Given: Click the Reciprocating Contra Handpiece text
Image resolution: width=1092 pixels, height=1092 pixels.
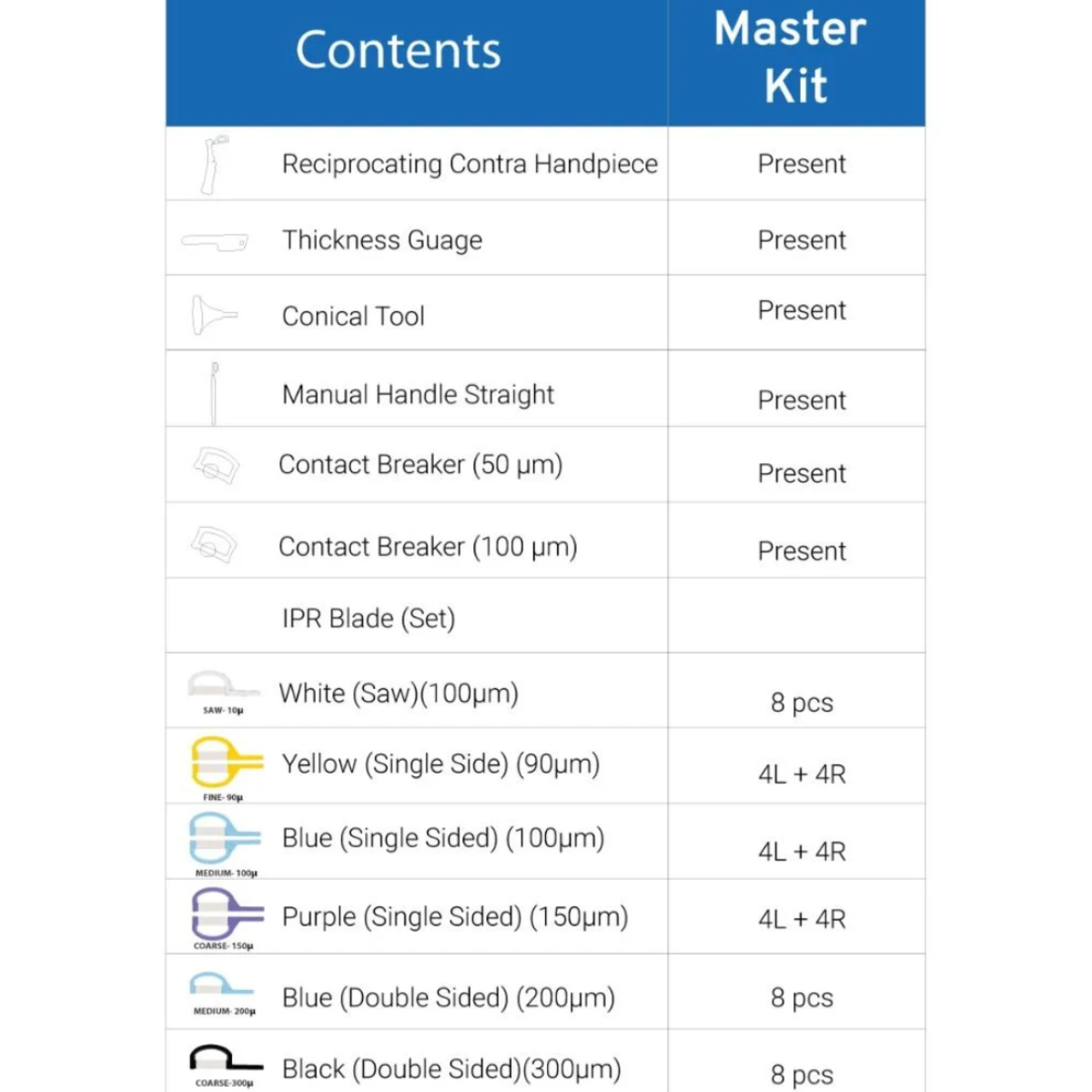Looking at the screenshot, I should coord(470,165).
